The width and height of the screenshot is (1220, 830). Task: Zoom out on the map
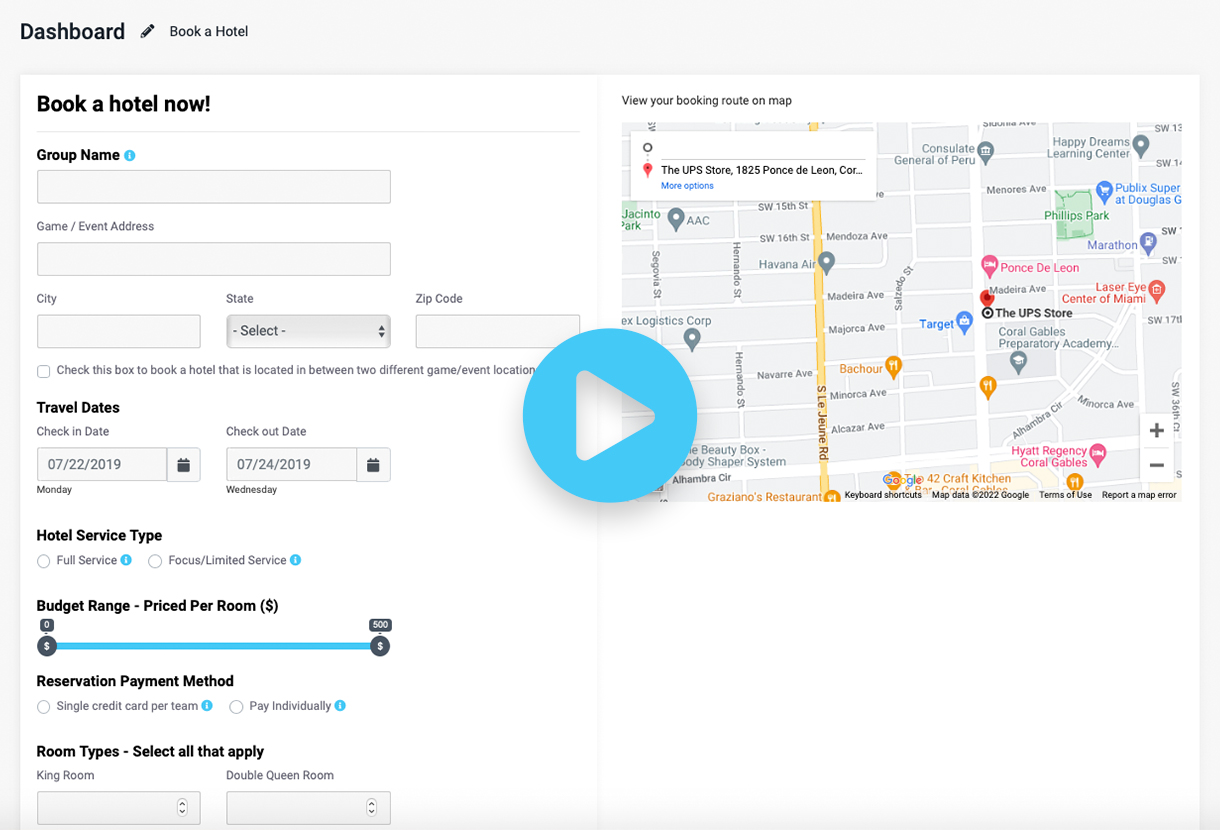point(1156,466)
